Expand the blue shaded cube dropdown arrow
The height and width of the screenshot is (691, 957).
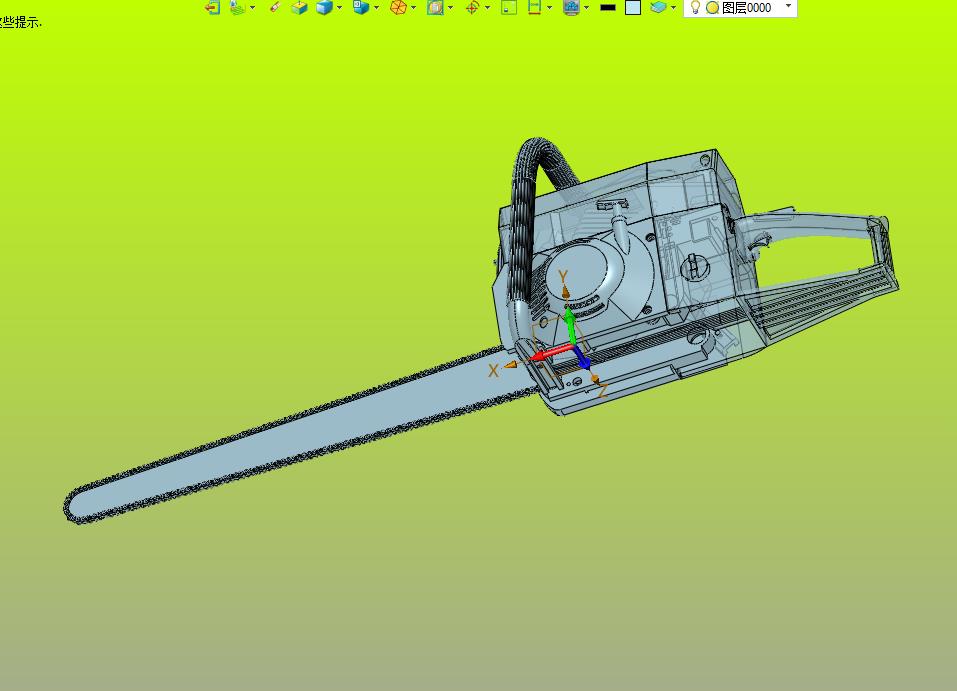(x=339, y=8)
